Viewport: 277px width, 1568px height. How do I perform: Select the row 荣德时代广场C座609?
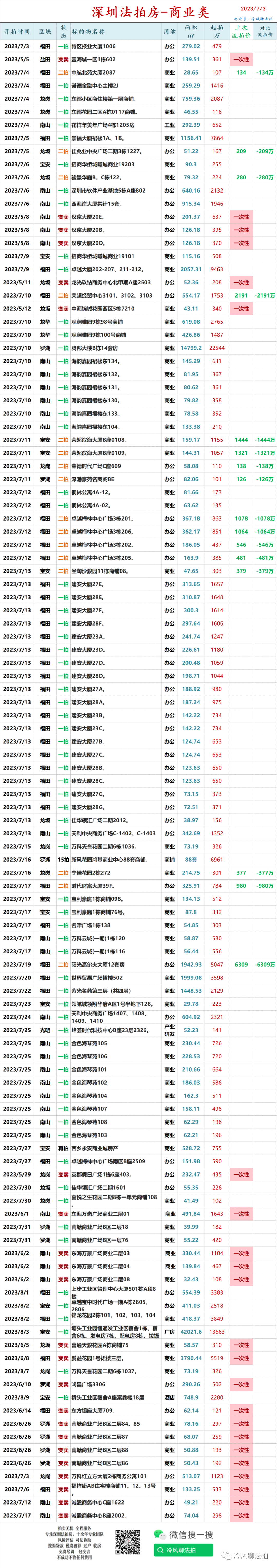click(x=138, y=466)
